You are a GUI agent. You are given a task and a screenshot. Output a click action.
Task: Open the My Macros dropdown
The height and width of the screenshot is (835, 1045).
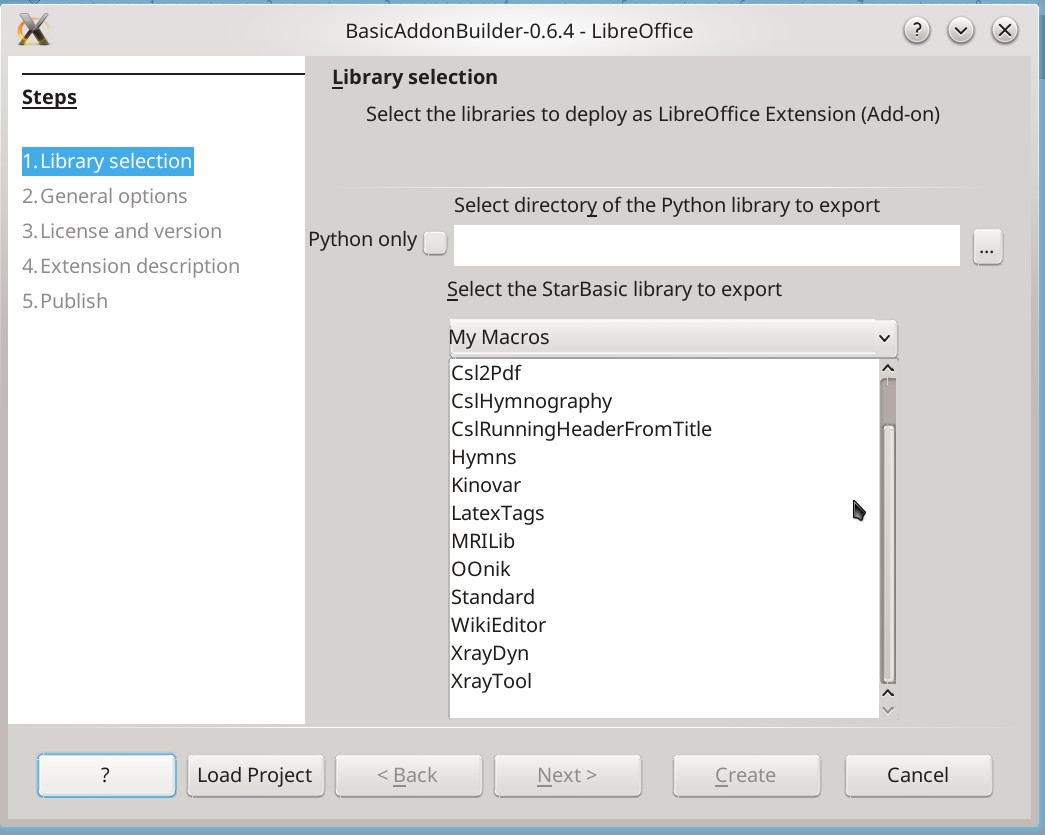(x=672, y=337)
